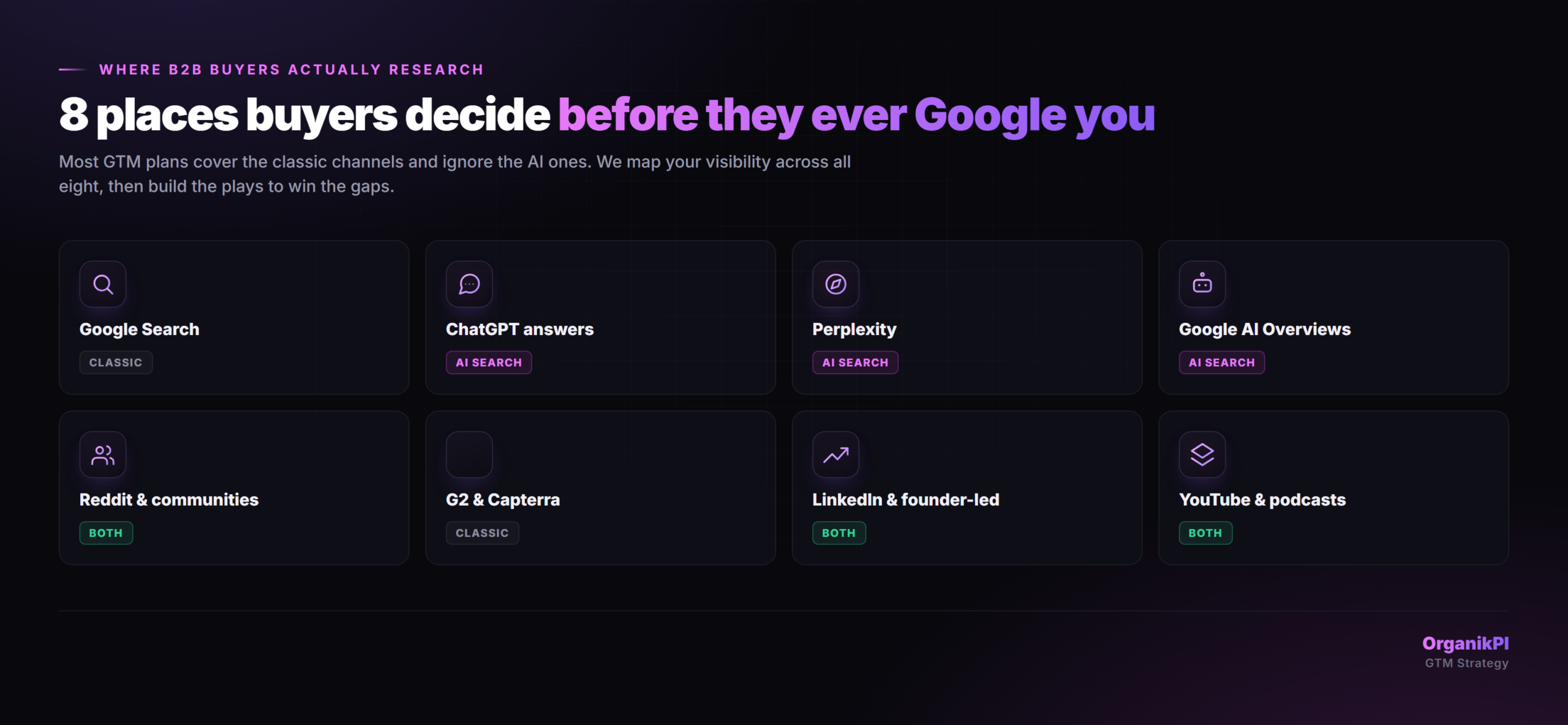The width and height of the screenshot is (1568, 725).
Task: Click the magnifier icon above Google Search
Action: (x=103, y=284)
